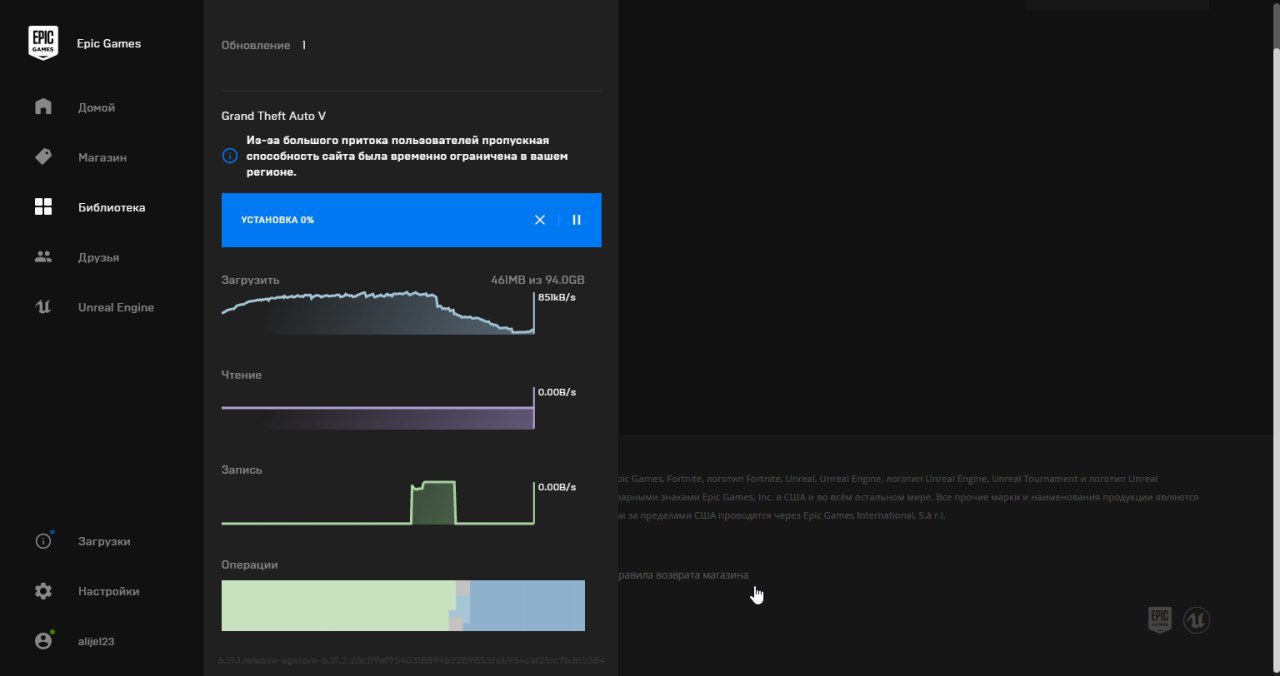Screen dimensions: 1280x676
Task: Click the blue area of the Операции chart
Action: pyautogui.click(x=527, y=606)
